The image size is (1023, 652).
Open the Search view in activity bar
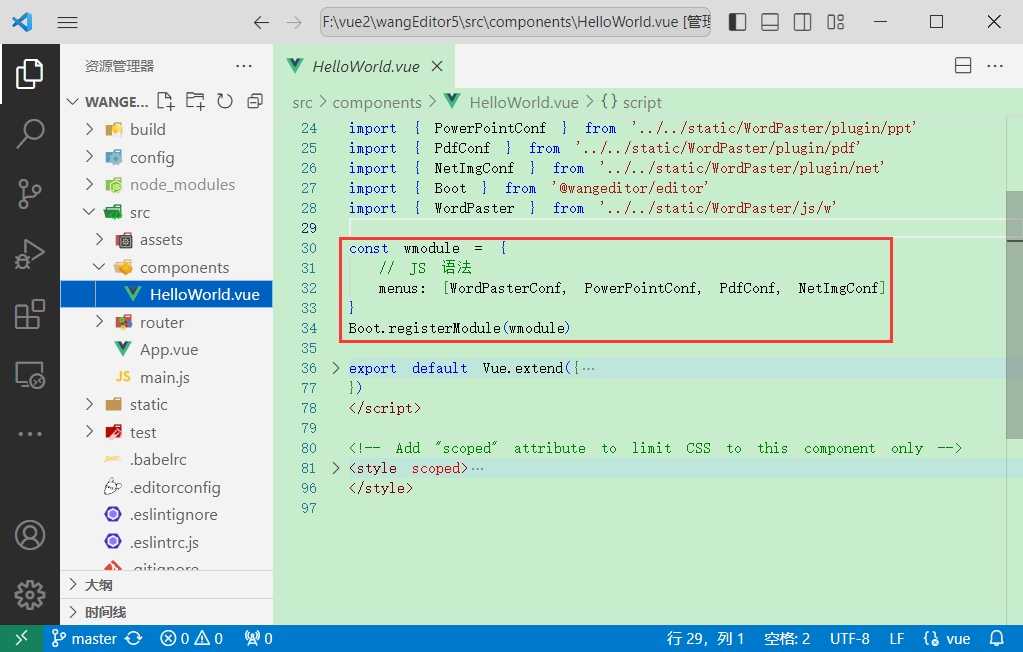click(30, 133)
